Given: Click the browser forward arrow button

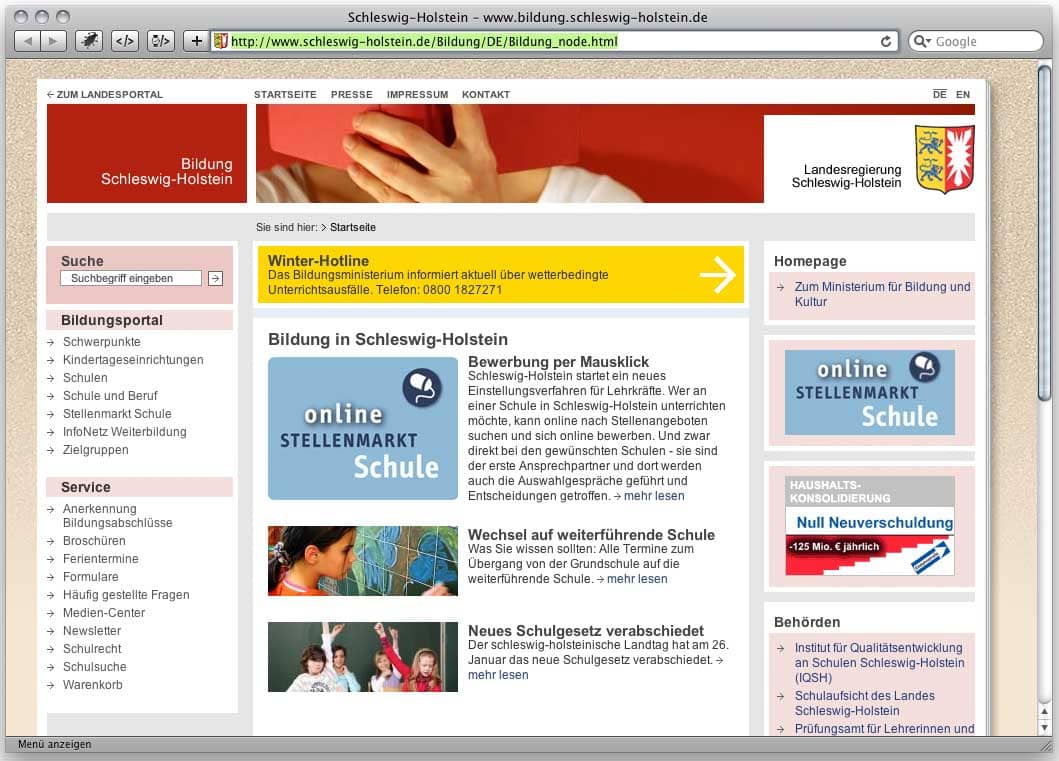Looking at the screenshot, I should [54, 41].
